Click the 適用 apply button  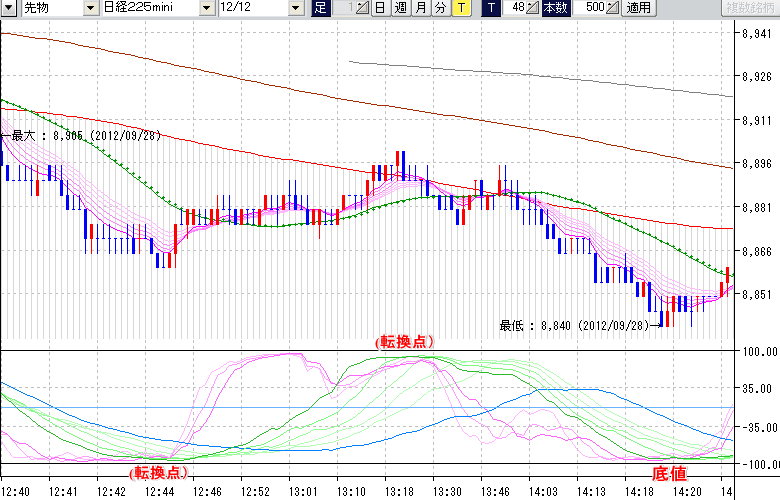coord(638,8)
